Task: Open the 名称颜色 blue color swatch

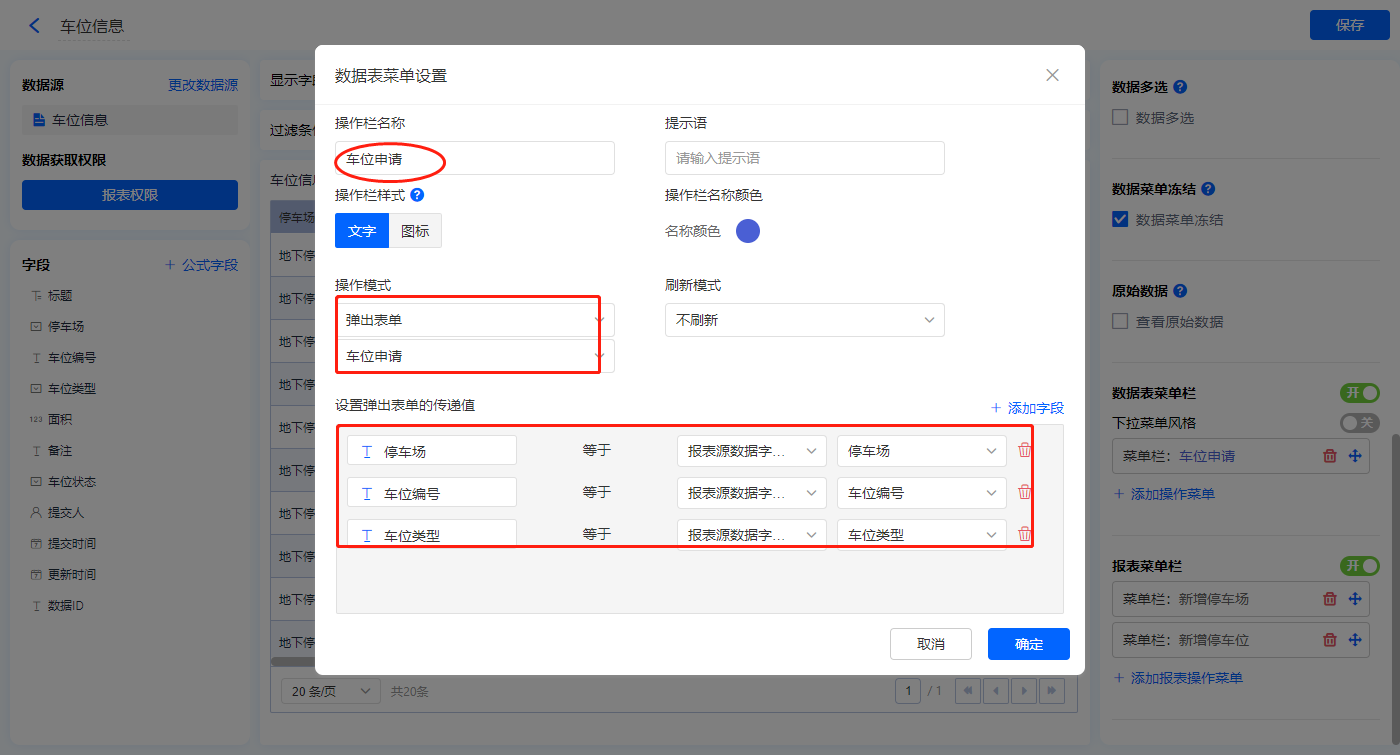Action: click(748, 231)
